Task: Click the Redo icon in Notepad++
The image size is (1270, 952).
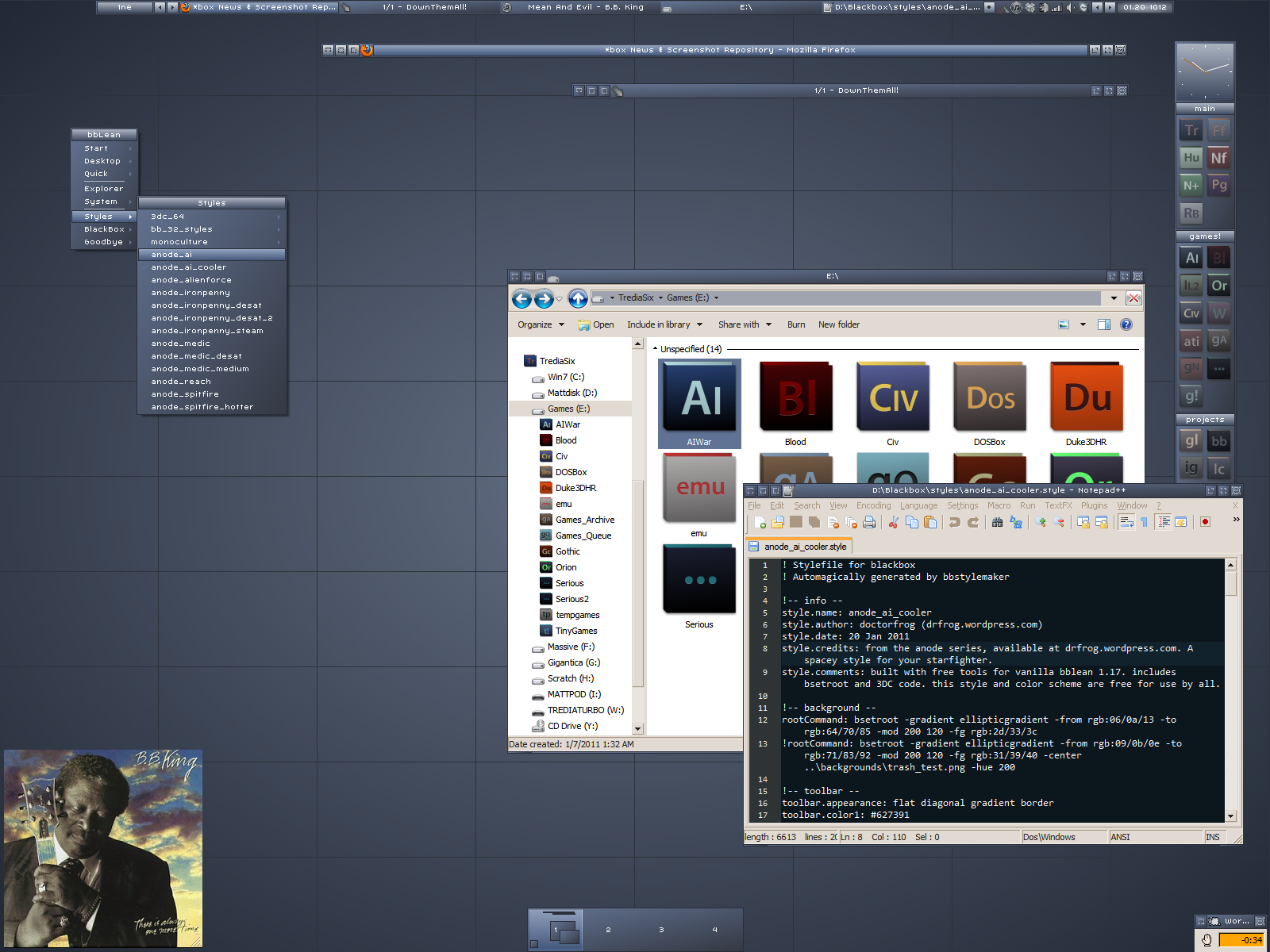Action: click(x=973, y=522)
